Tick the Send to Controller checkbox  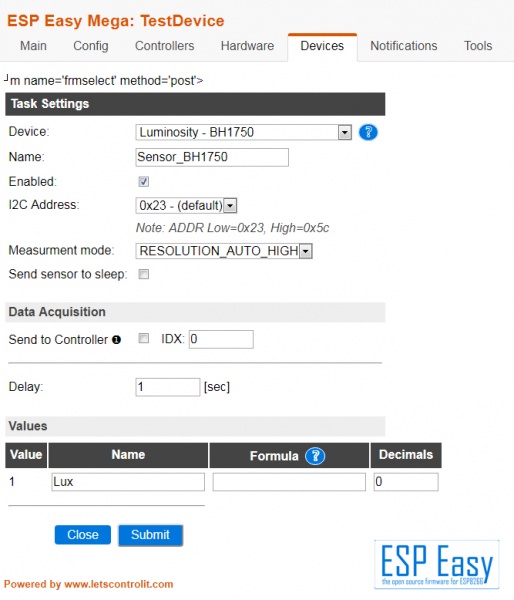pos(144,338)
